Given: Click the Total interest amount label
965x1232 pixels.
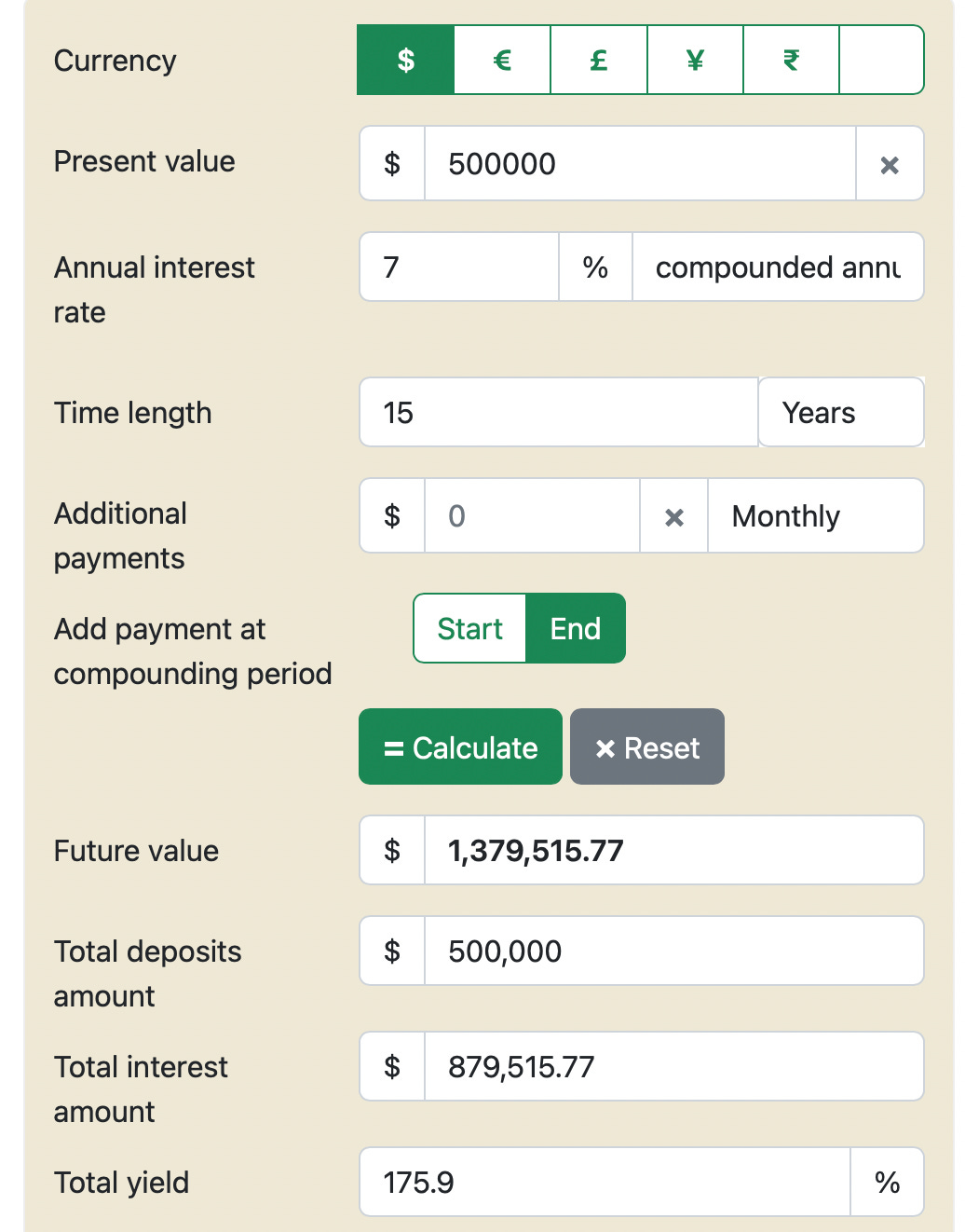Looking at the screenshot, I should [141, 1089].
